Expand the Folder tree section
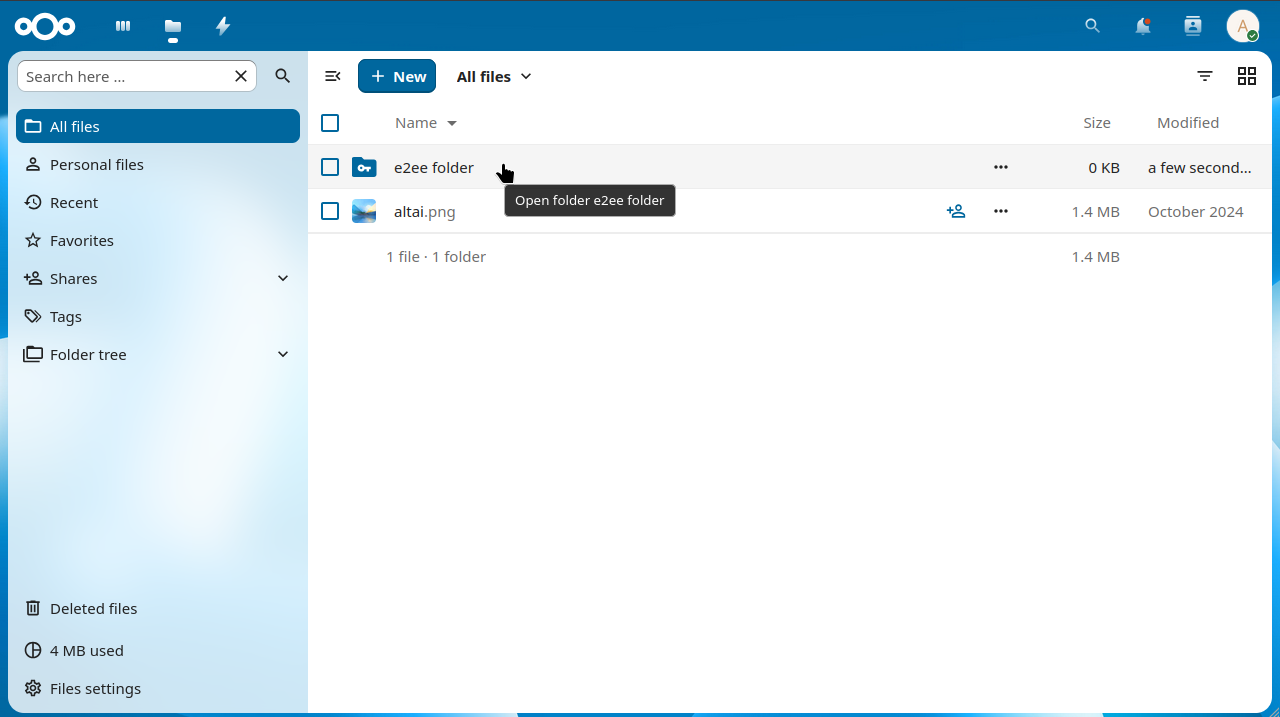 click(283, 354)
